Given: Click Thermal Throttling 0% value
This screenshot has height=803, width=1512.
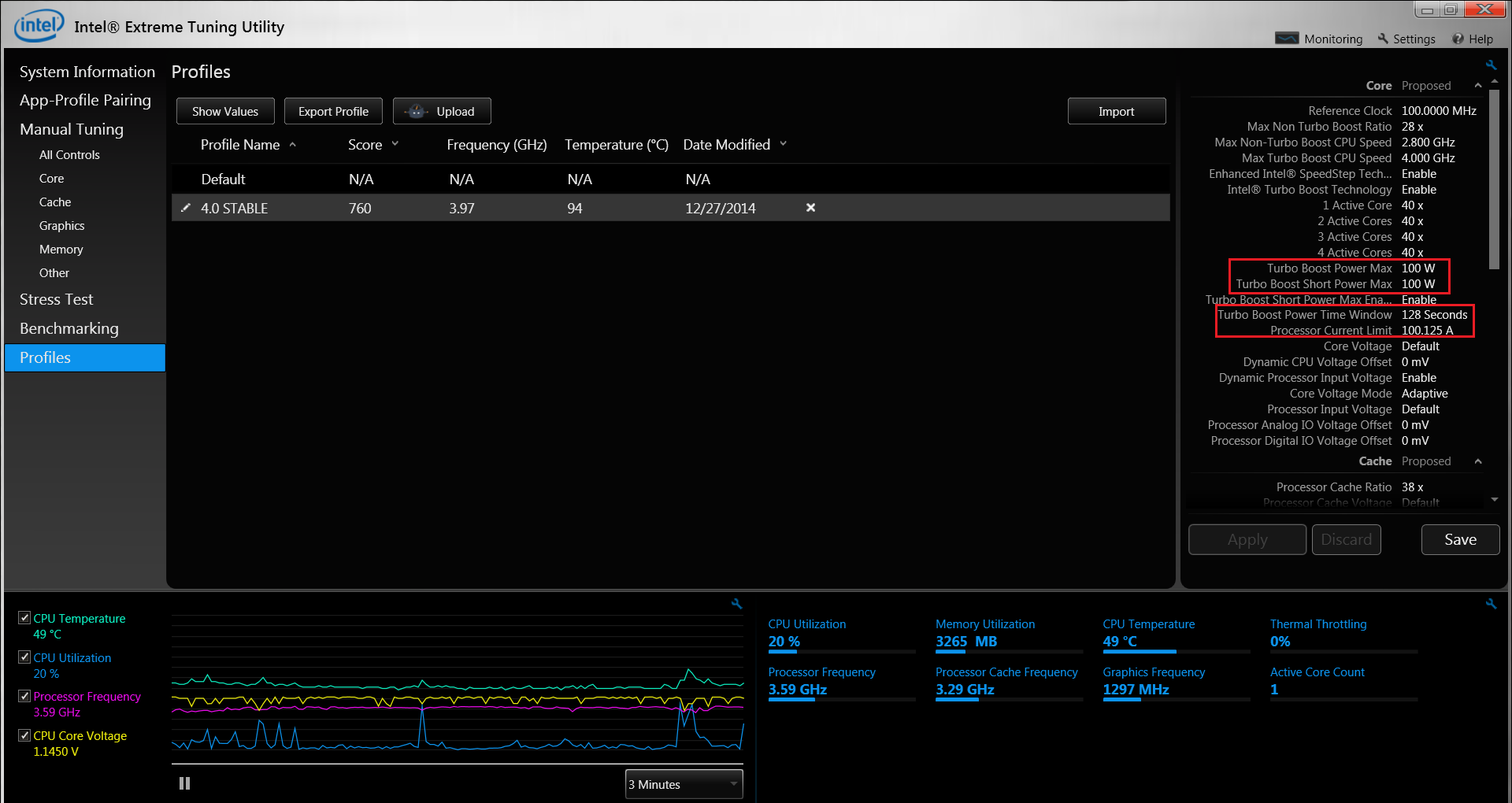Looking at the screenshot, I should (x=1280, y=642).
